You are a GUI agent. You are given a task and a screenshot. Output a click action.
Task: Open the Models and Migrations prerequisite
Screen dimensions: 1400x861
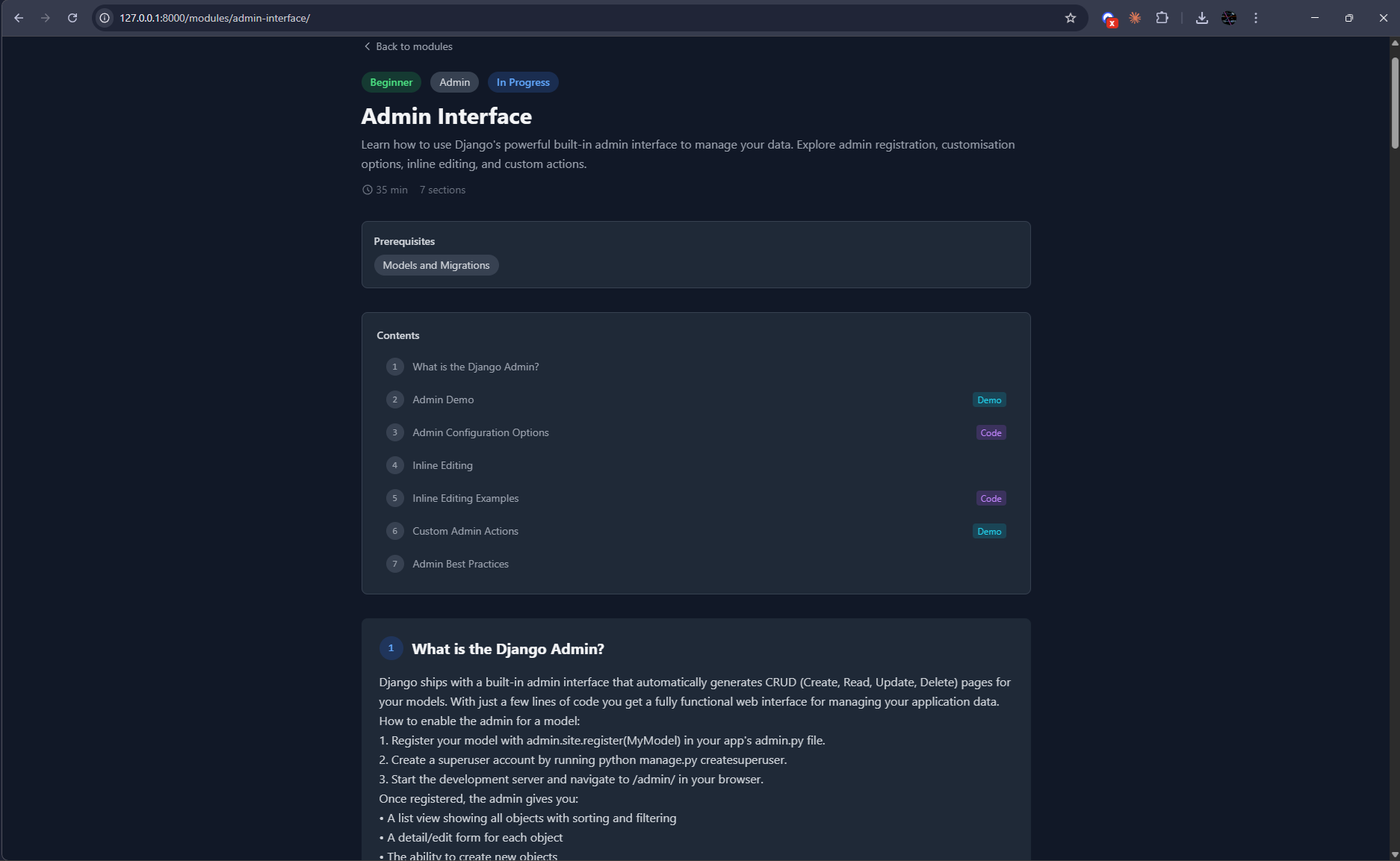click(x=436, y=265)
